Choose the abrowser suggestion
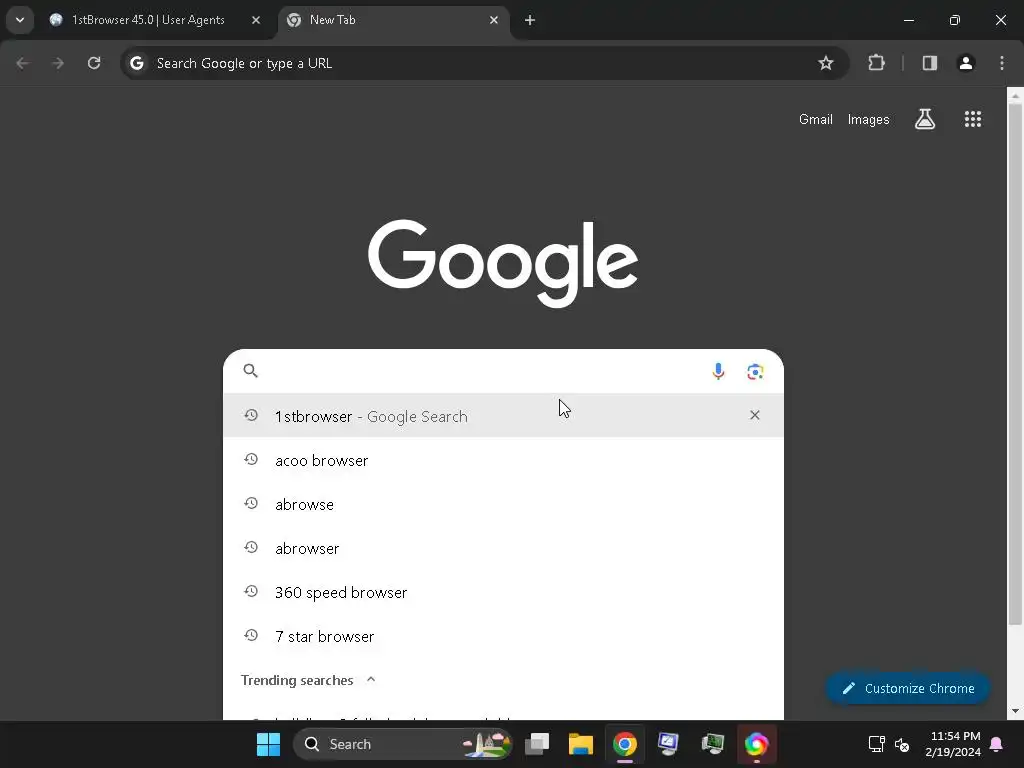This screenshot has width=1024, height=768. click(x=503, y=548)
